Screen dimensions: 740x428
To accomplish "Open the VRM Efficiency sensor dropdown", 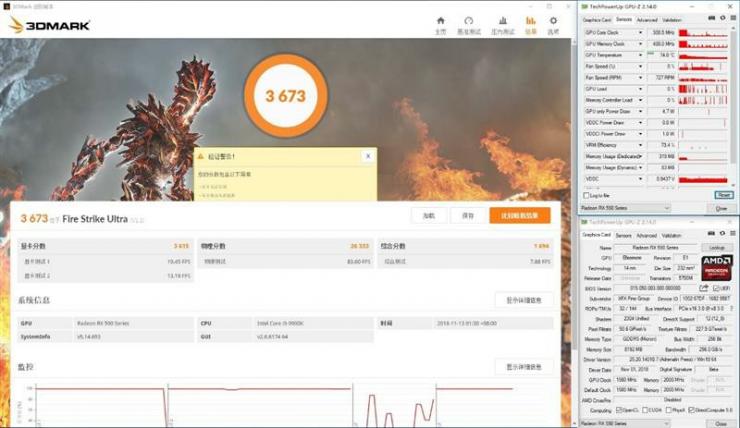I will coord(640,145).
